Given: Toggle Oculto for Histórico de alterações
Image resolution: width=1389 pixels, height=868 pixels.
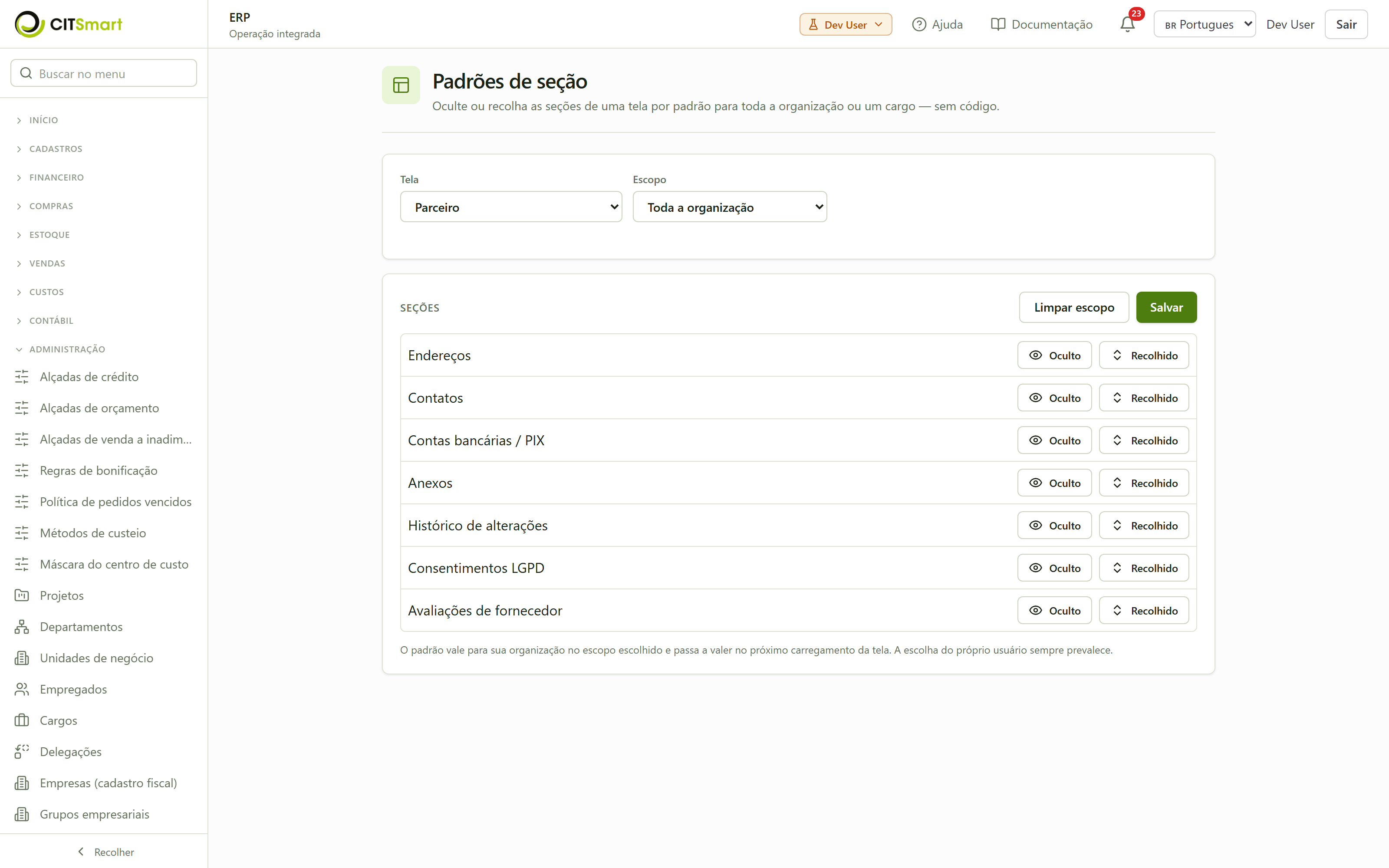Looking at the screenshot, I should (x=1054, y=525).
